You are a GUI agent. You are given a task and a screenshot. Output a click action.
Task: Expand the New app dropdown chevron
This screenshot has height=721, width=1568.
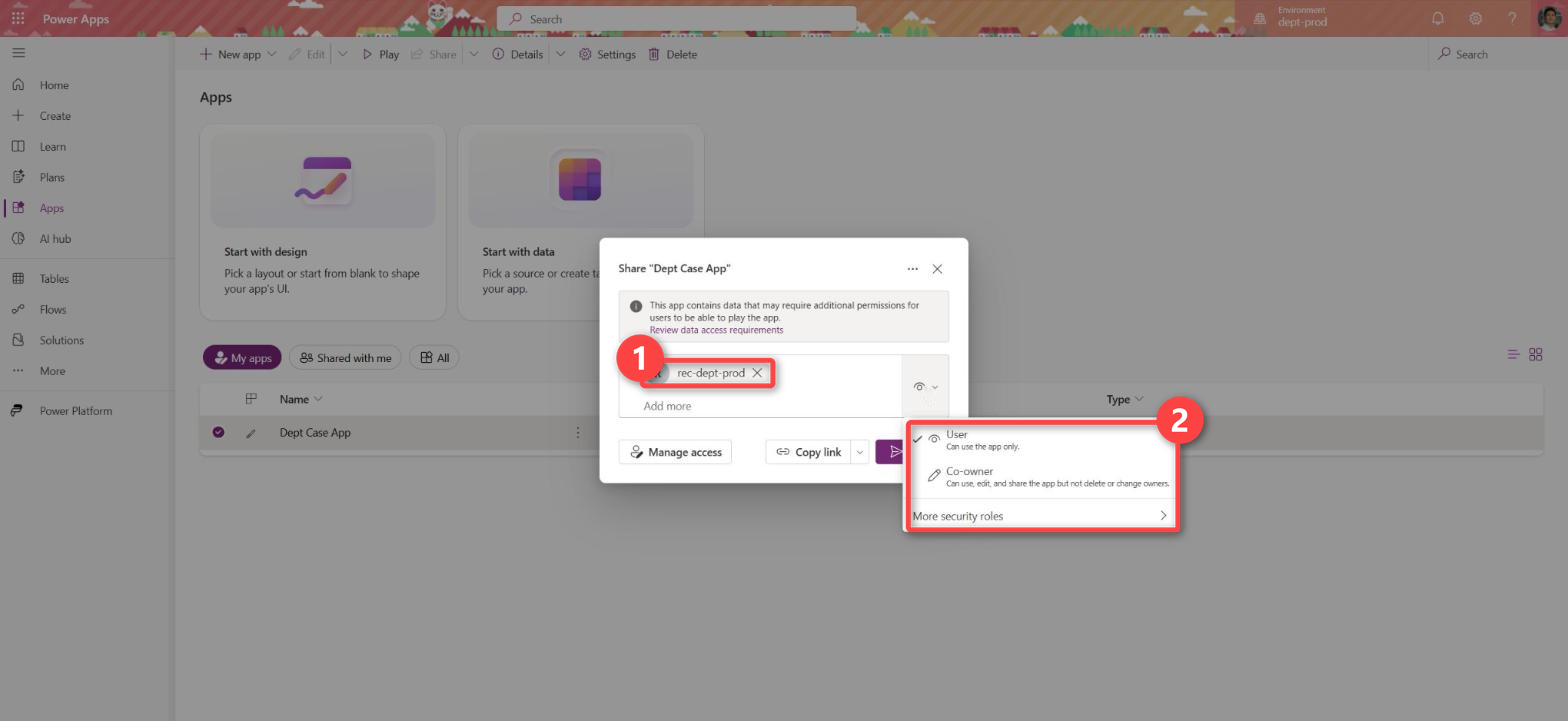[x=272, y=54]
